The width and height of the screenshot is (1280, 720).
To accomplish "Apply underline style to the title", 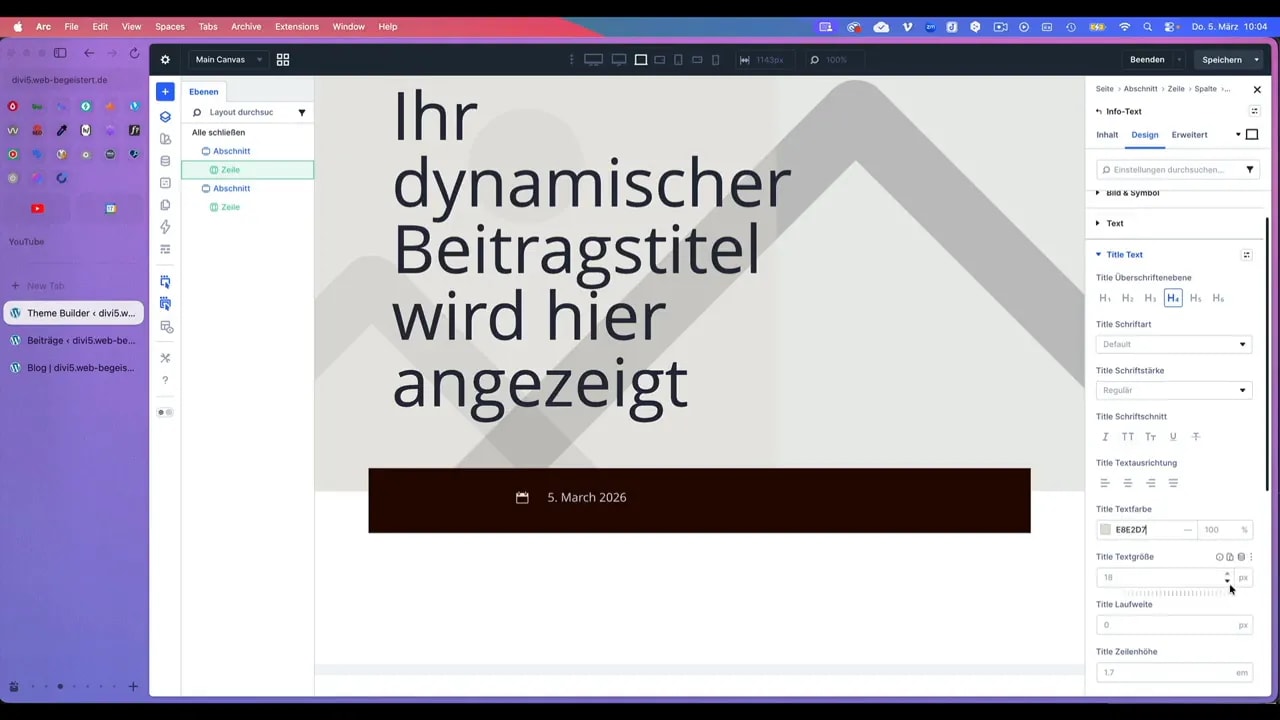I will tap(1172, 436).
